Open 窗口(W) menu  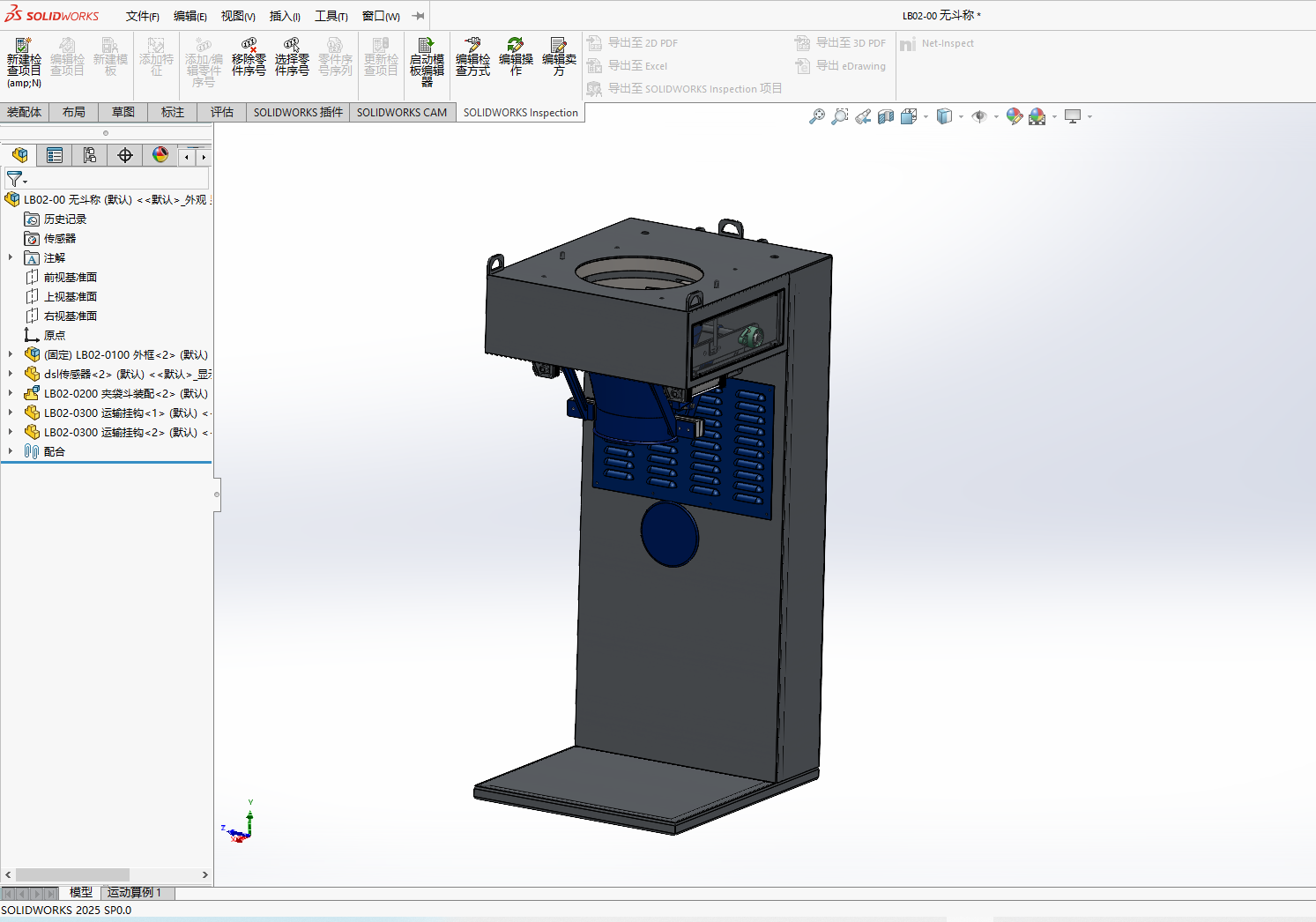coord(381,16)
